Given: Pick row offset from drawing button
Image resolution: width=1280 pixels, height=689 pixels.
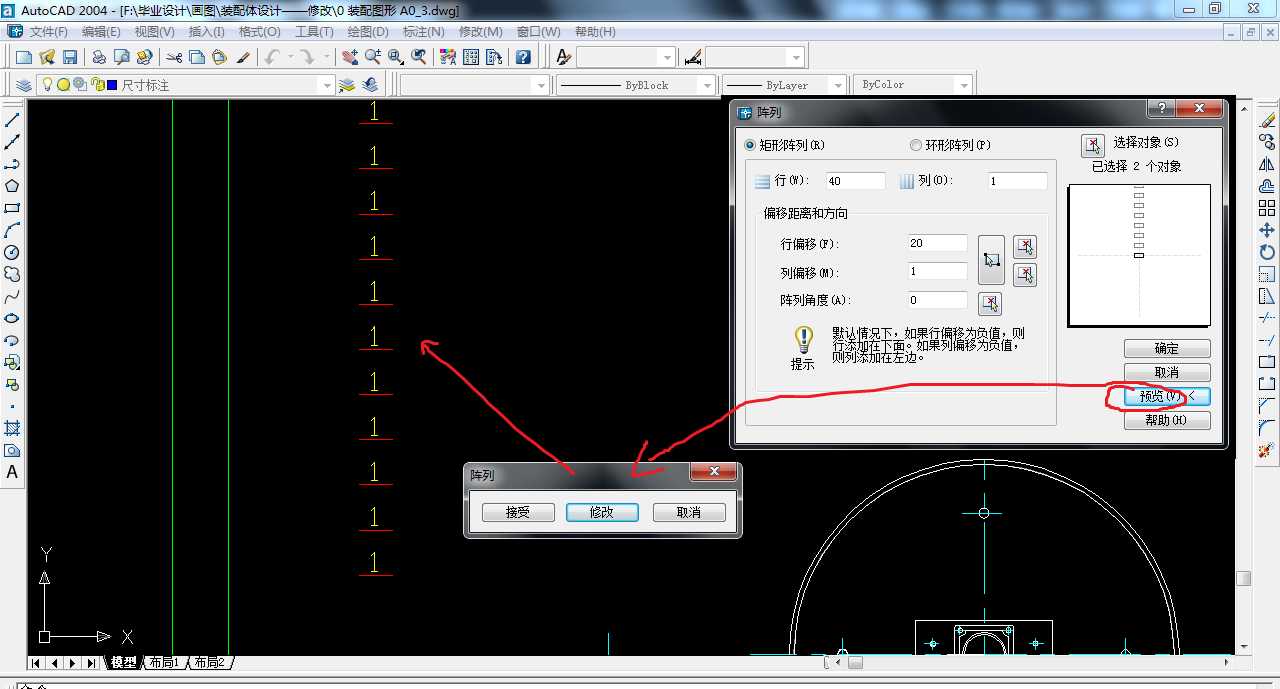Looking at the screenshot, I should 1025,246.
